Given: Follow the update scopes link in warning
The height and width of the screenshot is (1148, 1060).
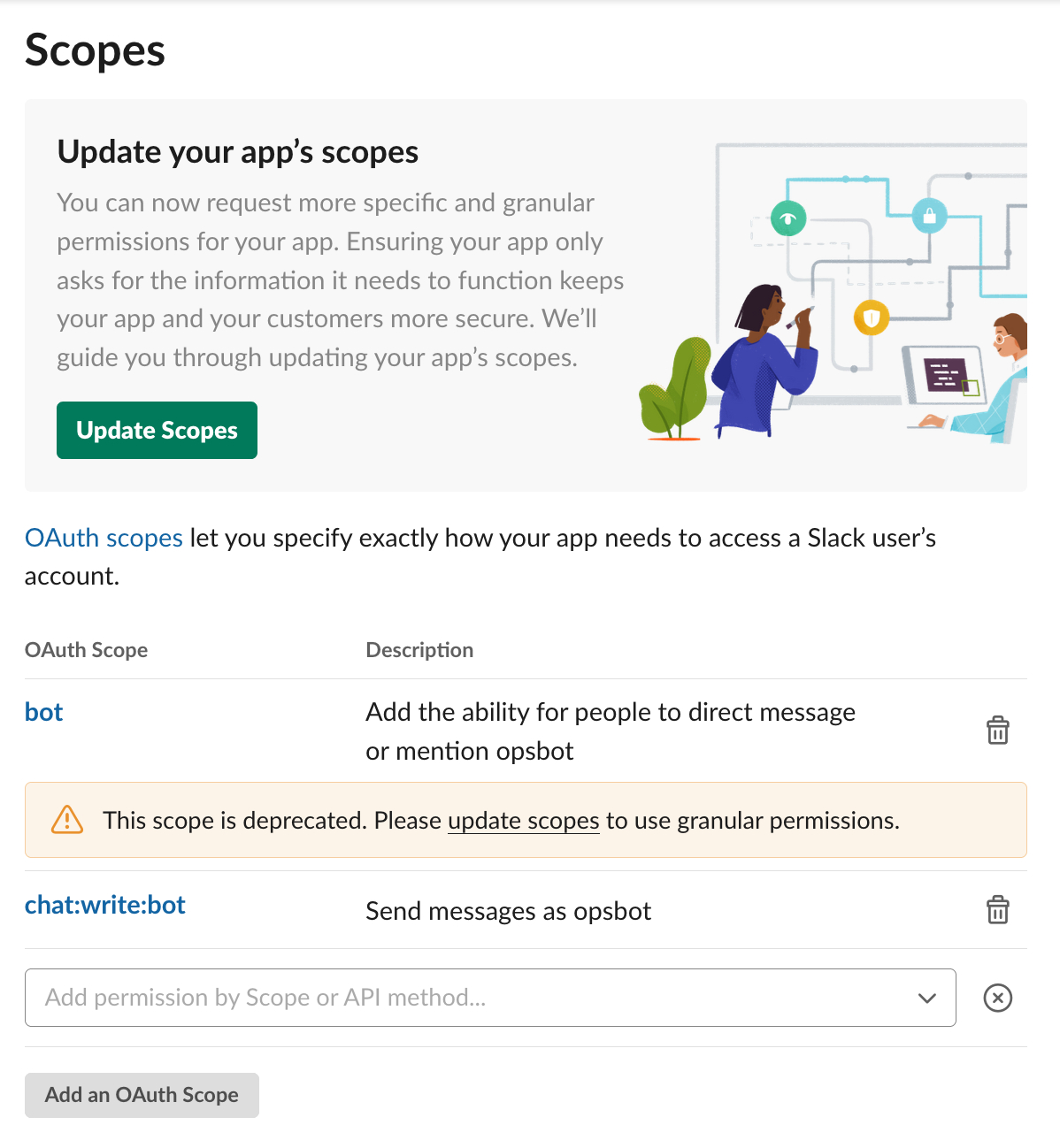Looking at the screenshot, I should [524, 821].
